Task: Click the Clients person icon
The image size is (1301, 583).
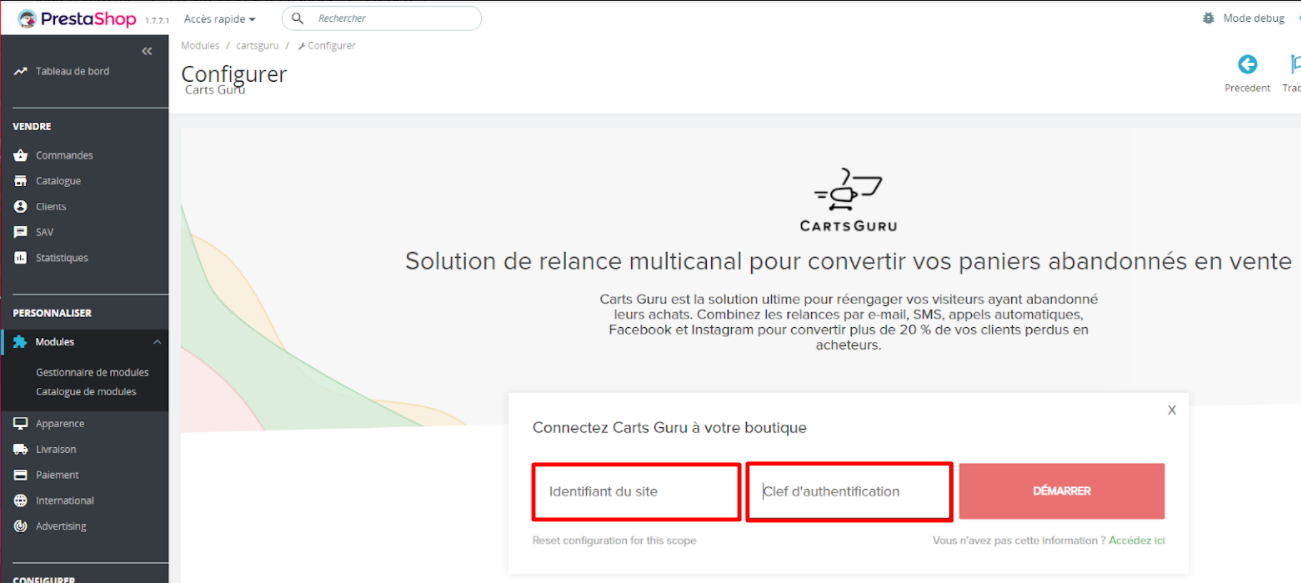Action: tap(20, 207)
